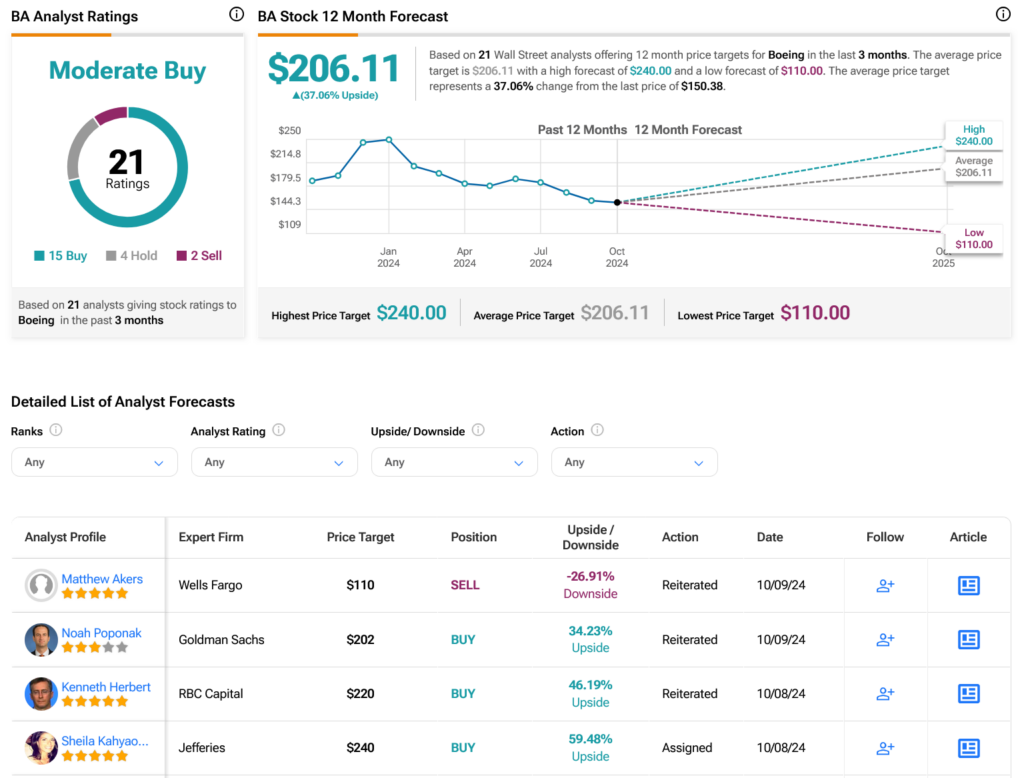Open Matthew Akers analyst profile
The image size is (1024, 778).
coord(102,579)
